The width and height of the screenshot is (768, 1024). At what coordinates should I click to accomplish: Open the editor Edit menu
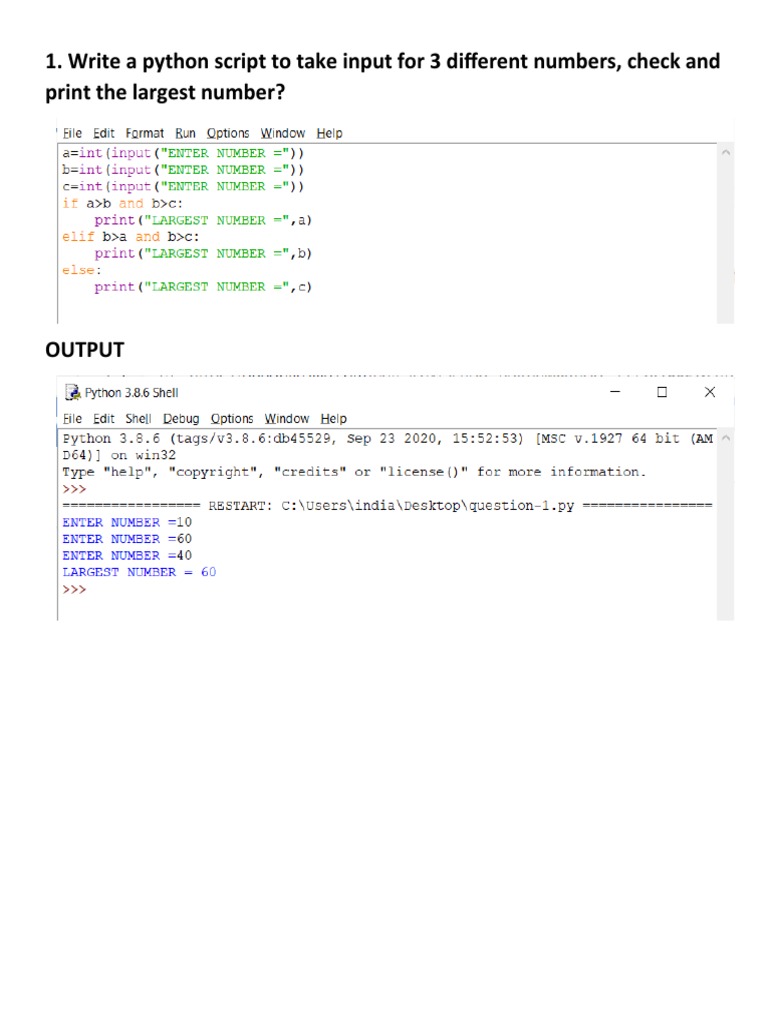click(104, 133)
